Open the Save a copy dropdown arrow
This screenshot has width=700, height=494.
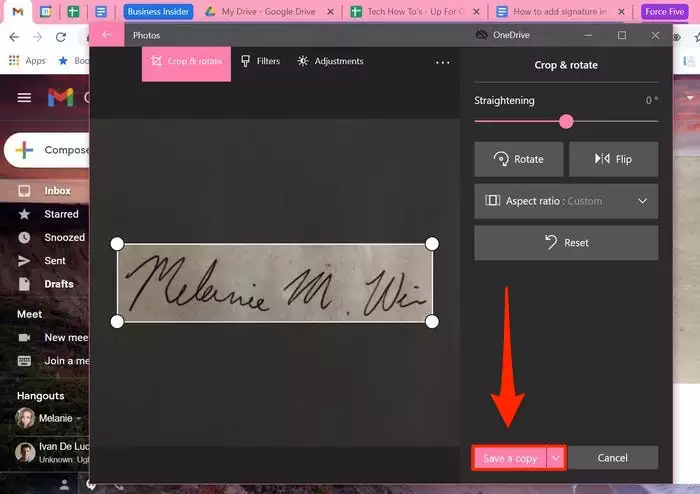coord(556,458)
